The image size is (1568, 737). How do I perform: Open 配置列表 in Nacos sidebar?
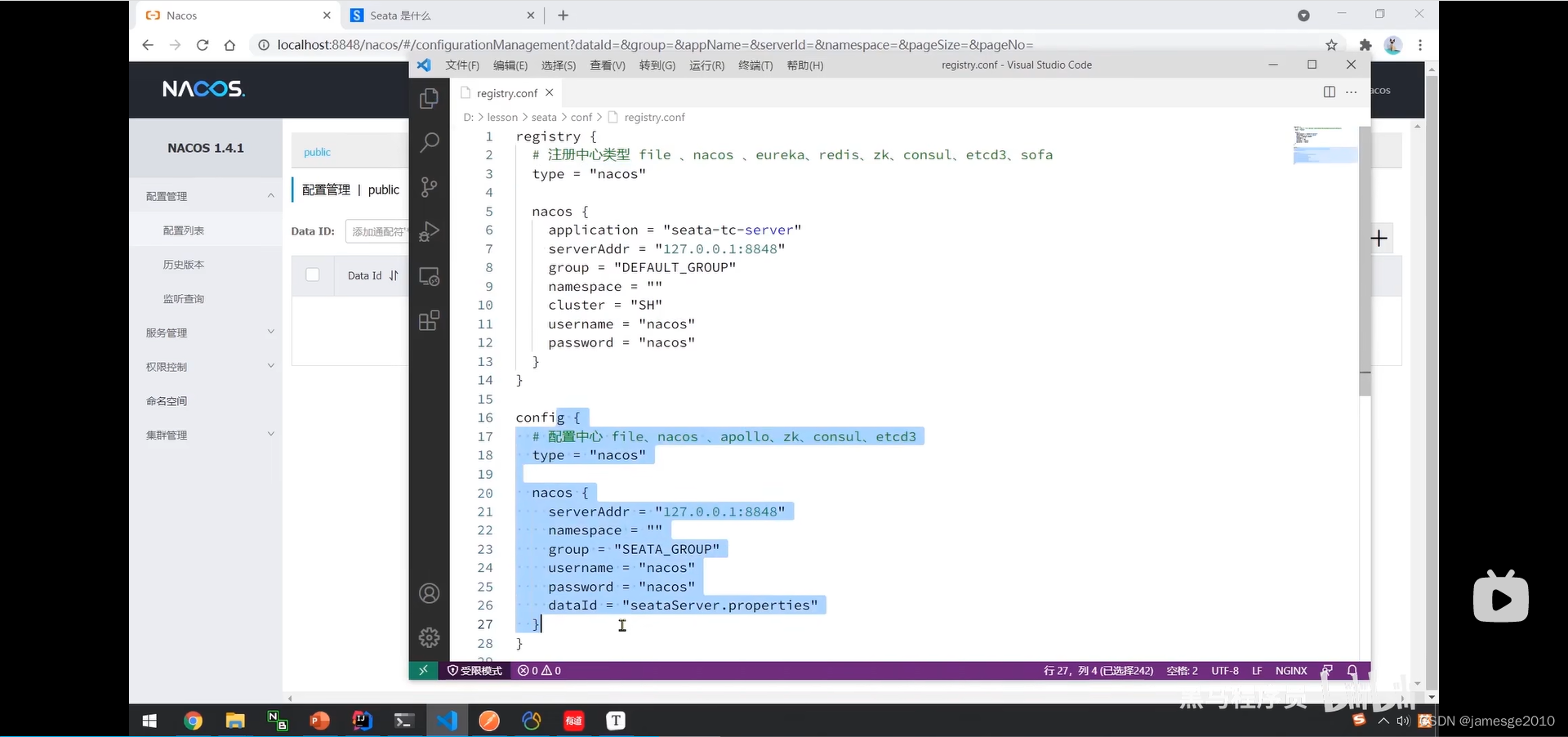pyautogui.click(x=184, y=230)
